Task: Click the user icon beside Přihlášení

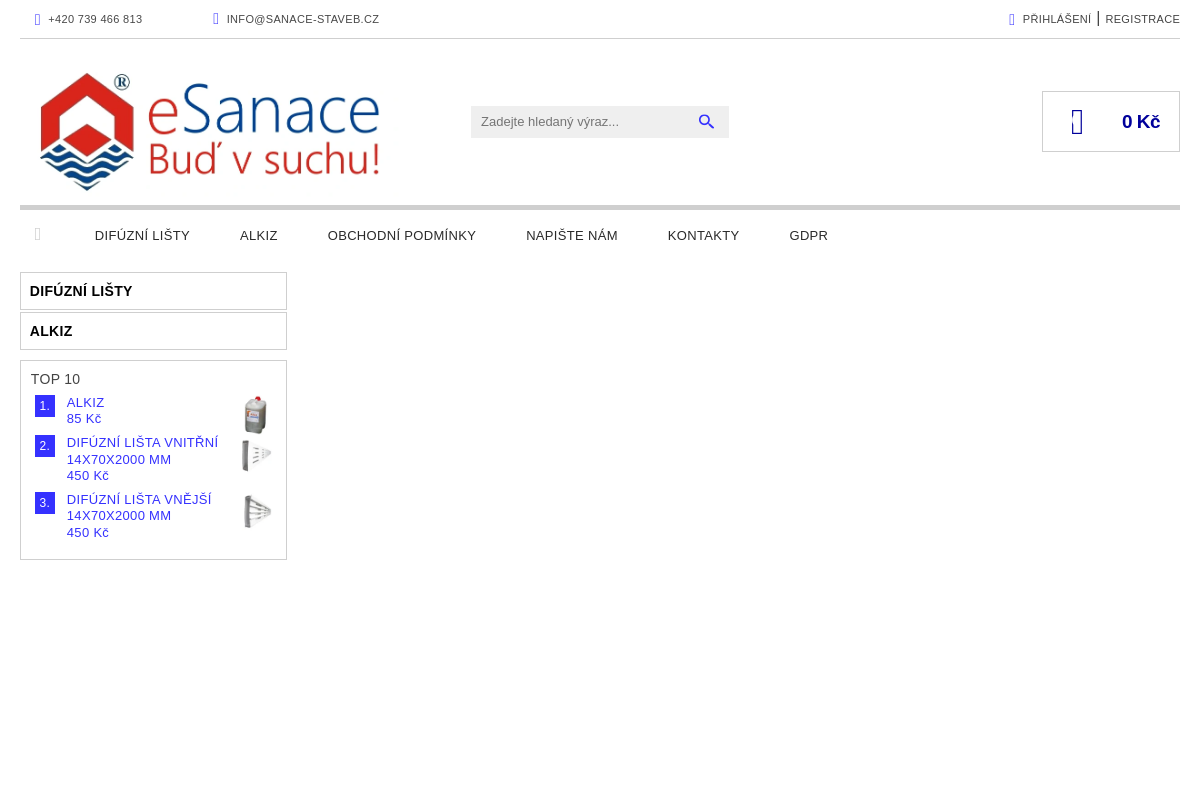Action: click(x=1012, y=19)
